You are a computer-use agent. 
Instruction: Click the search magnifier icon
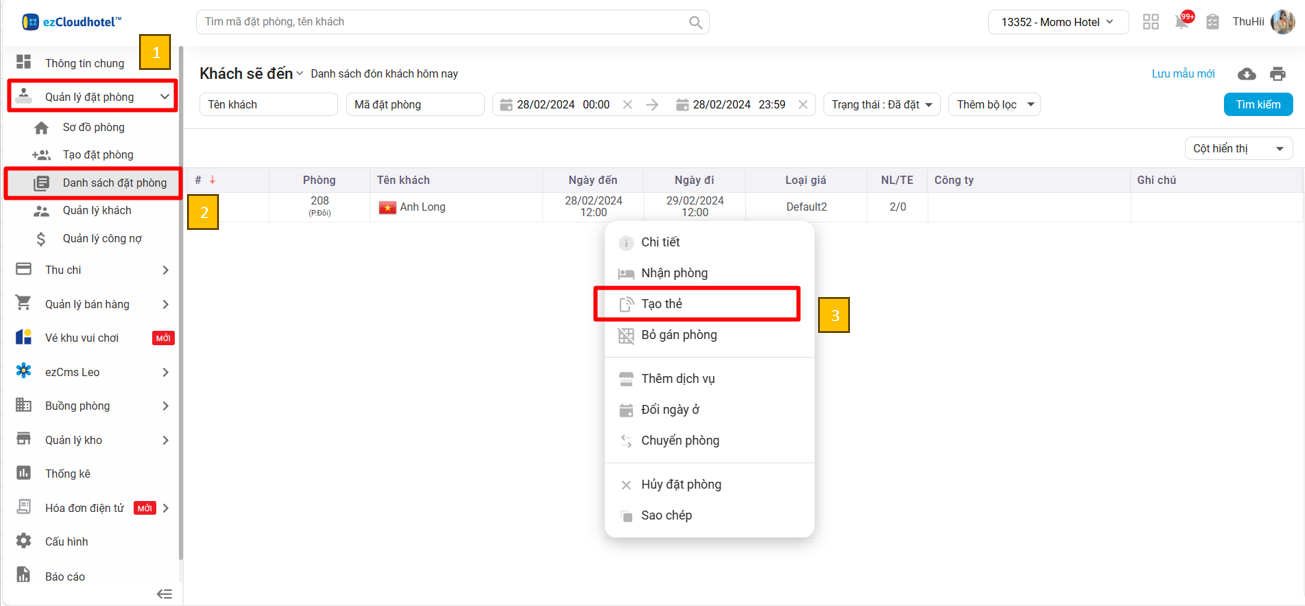pyautogui.click(x=695, y=22)
